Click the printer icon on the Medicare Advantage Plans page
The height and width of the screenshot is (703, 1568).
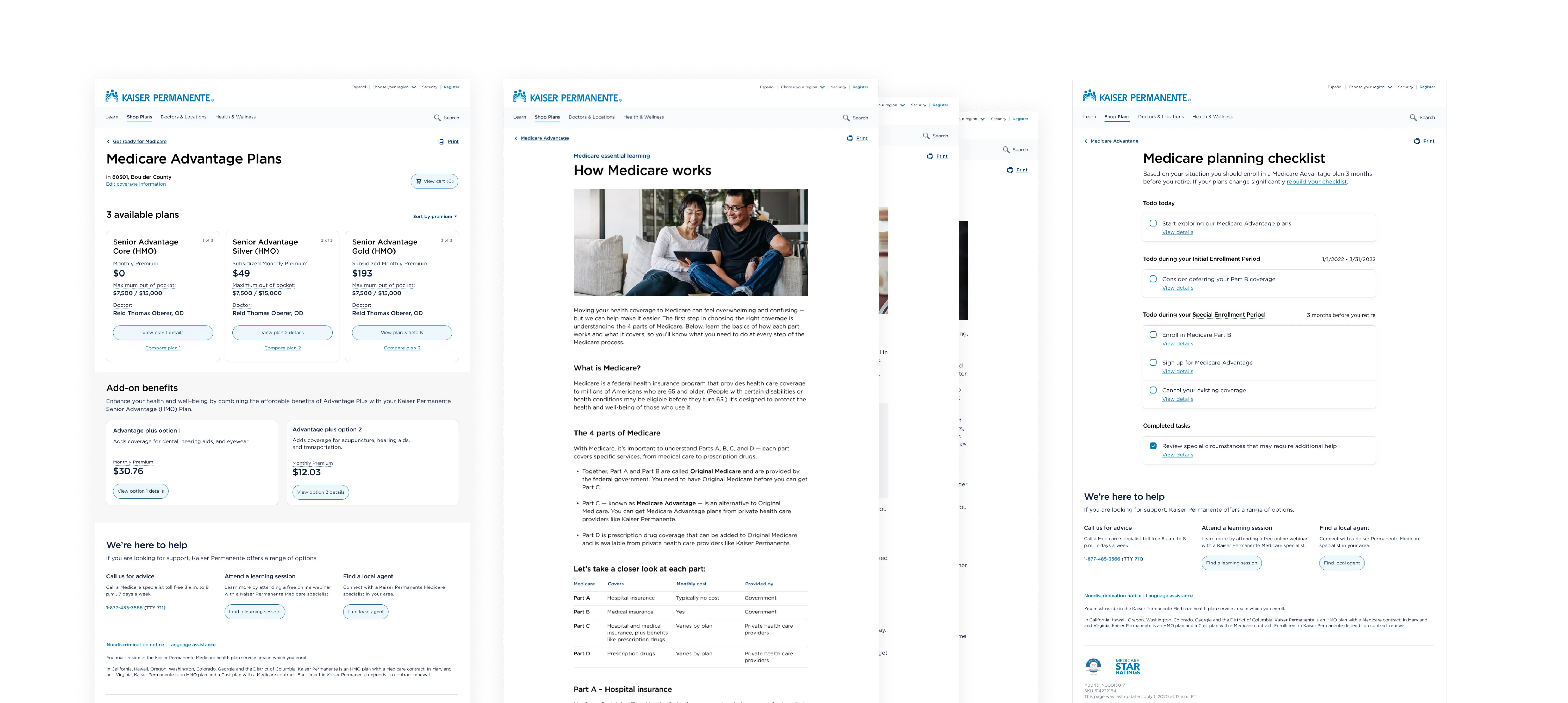tap(441, 141)
